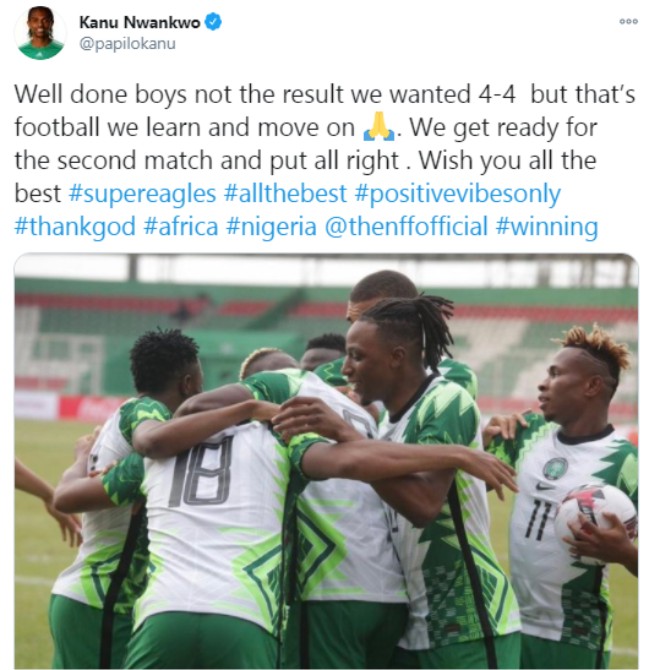Image resolution: width=649 pixels, height=670 pixels.
Task: Click the #thankgod hashtag
Action: point(75,227)
